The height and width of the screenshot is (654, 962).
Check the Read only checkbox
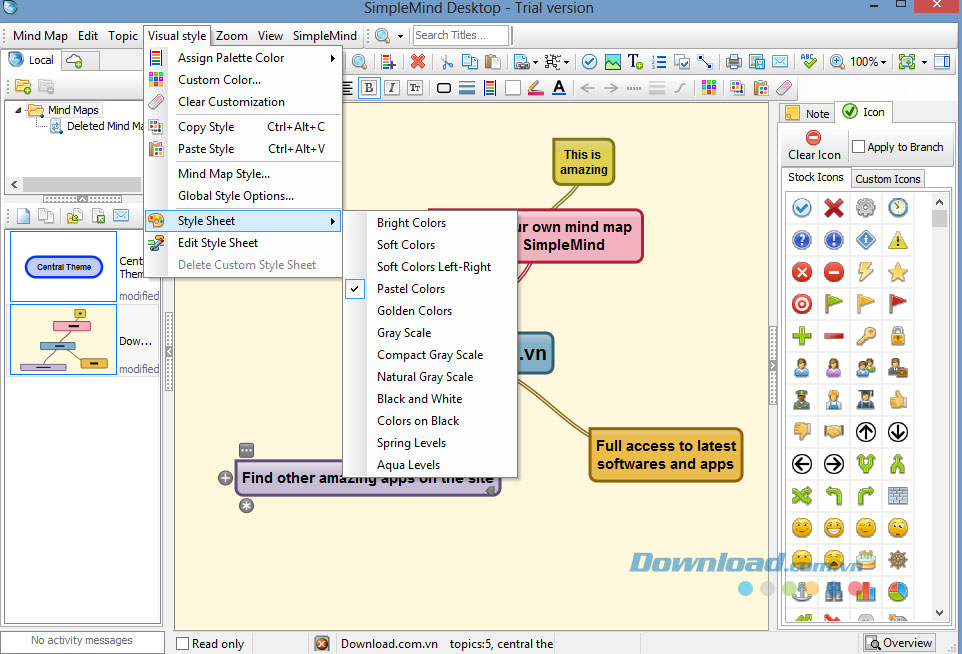[x=182, y=644]
